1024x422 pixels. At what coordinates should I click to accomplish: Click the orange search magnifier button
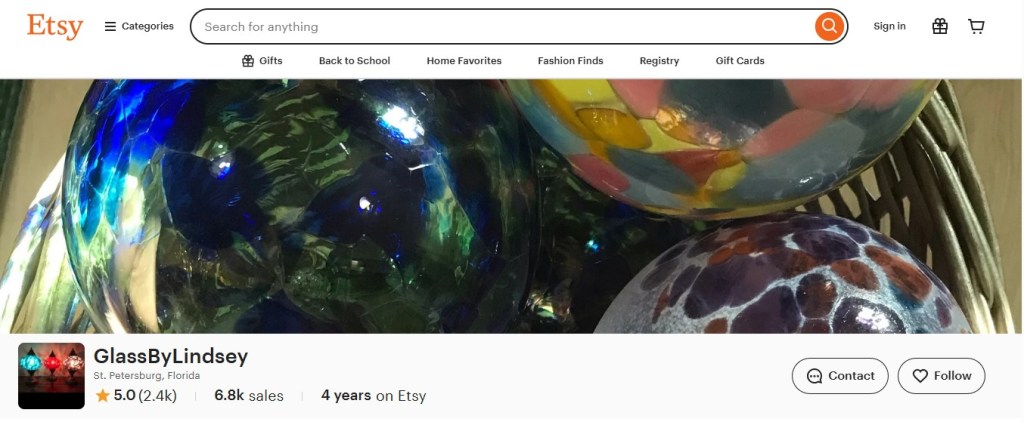[x=829, y=27]
